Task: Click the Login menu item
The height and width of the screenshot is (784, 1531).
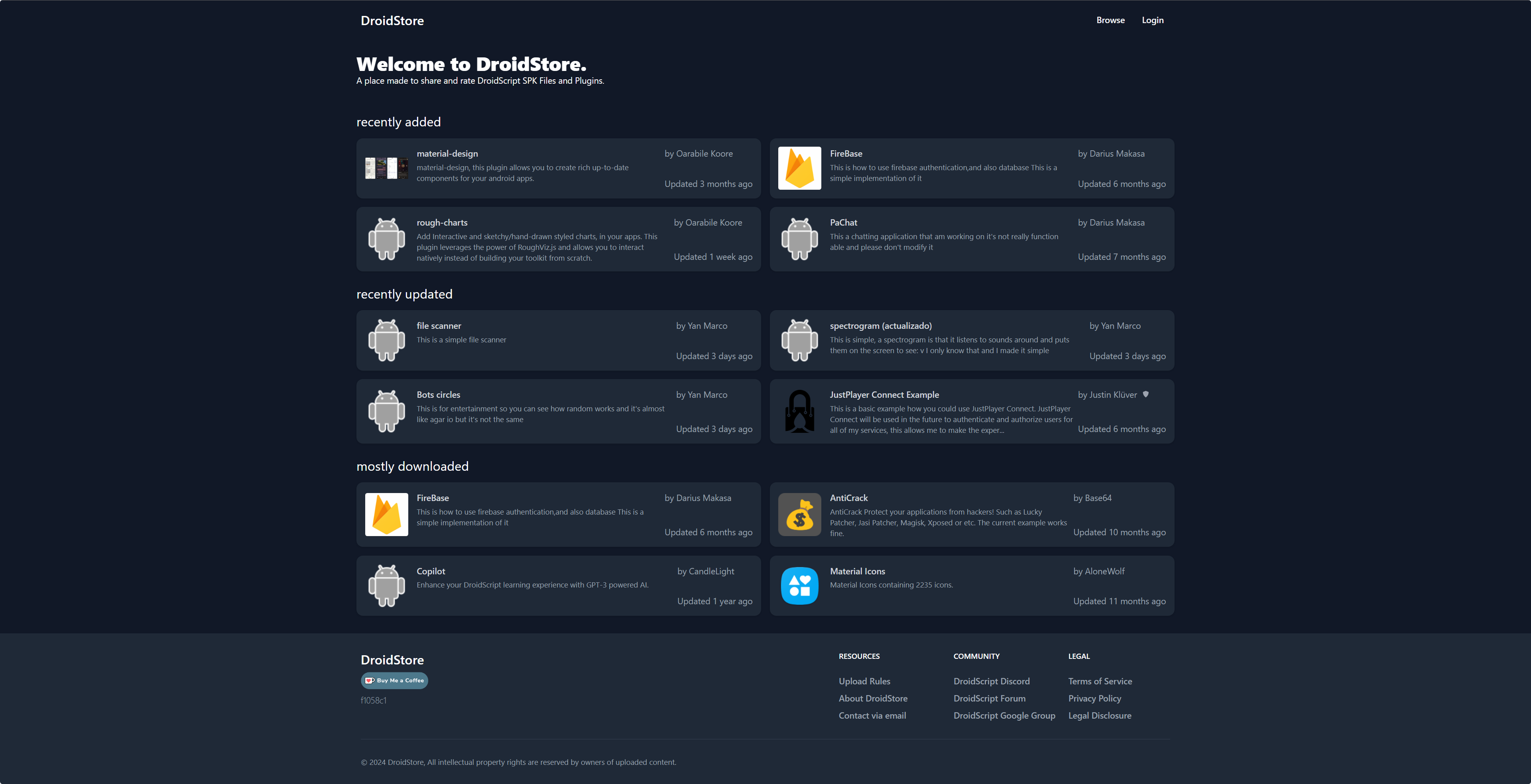Action: pos(1153,20)
